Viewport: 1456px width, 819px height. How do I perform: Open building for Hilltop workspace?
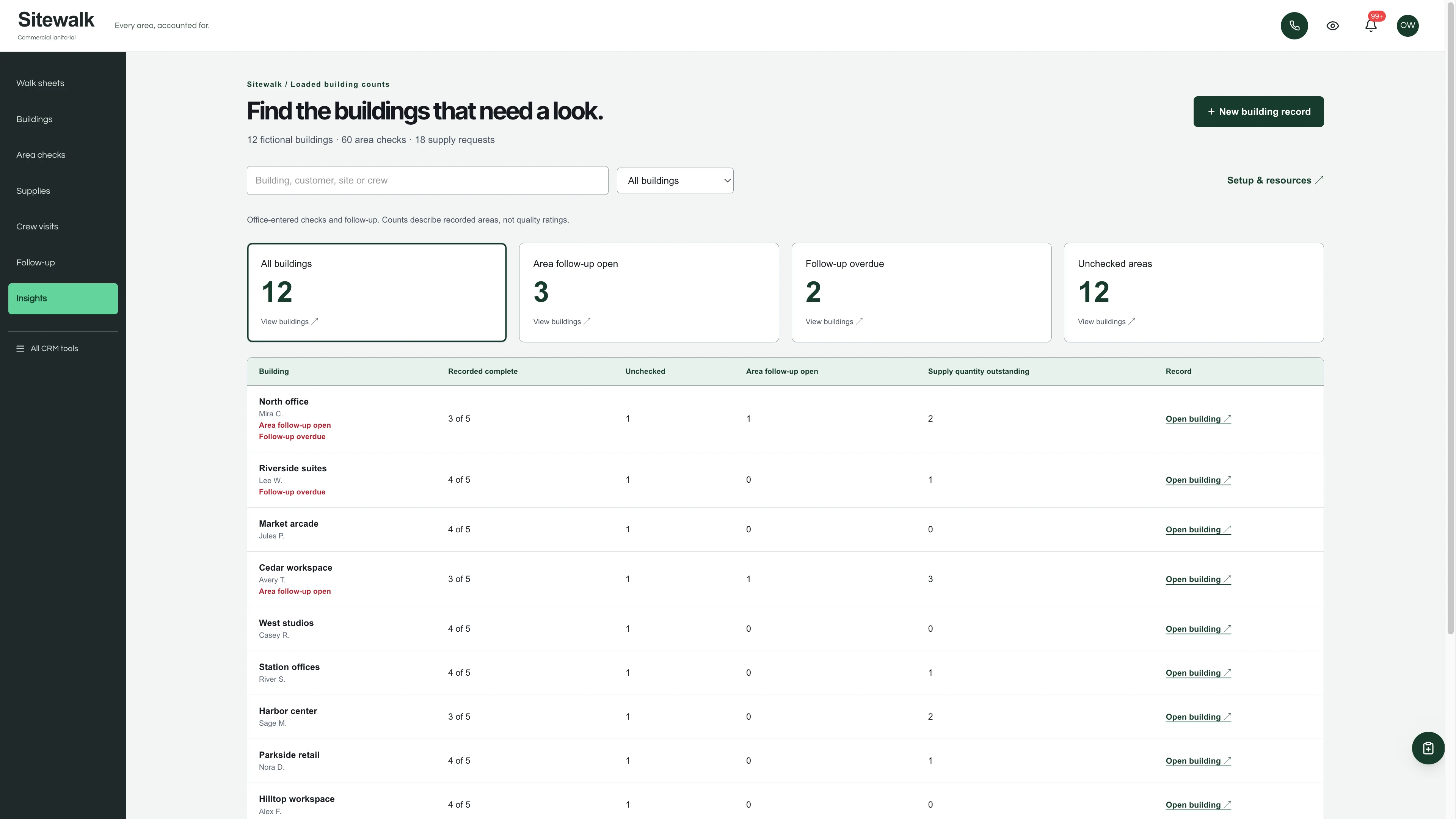tap(1198, 805)
